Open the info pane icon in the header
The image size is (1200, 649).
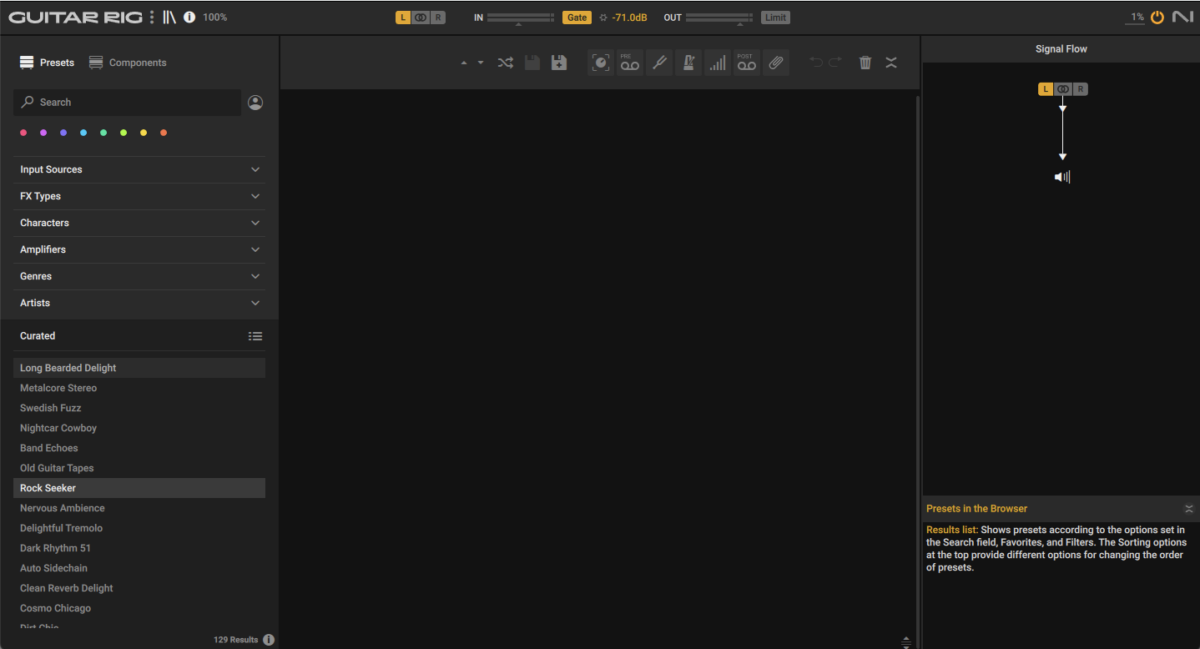(x=189, y=17)
